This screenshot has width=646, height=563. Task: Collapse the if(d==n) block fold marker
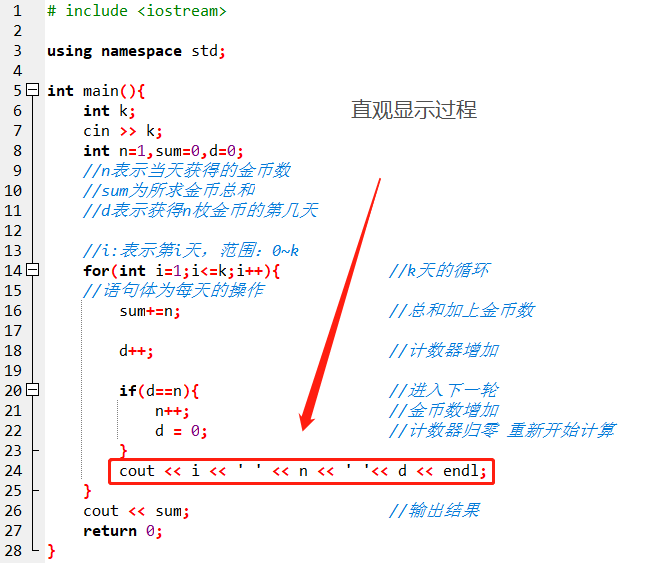33,391
